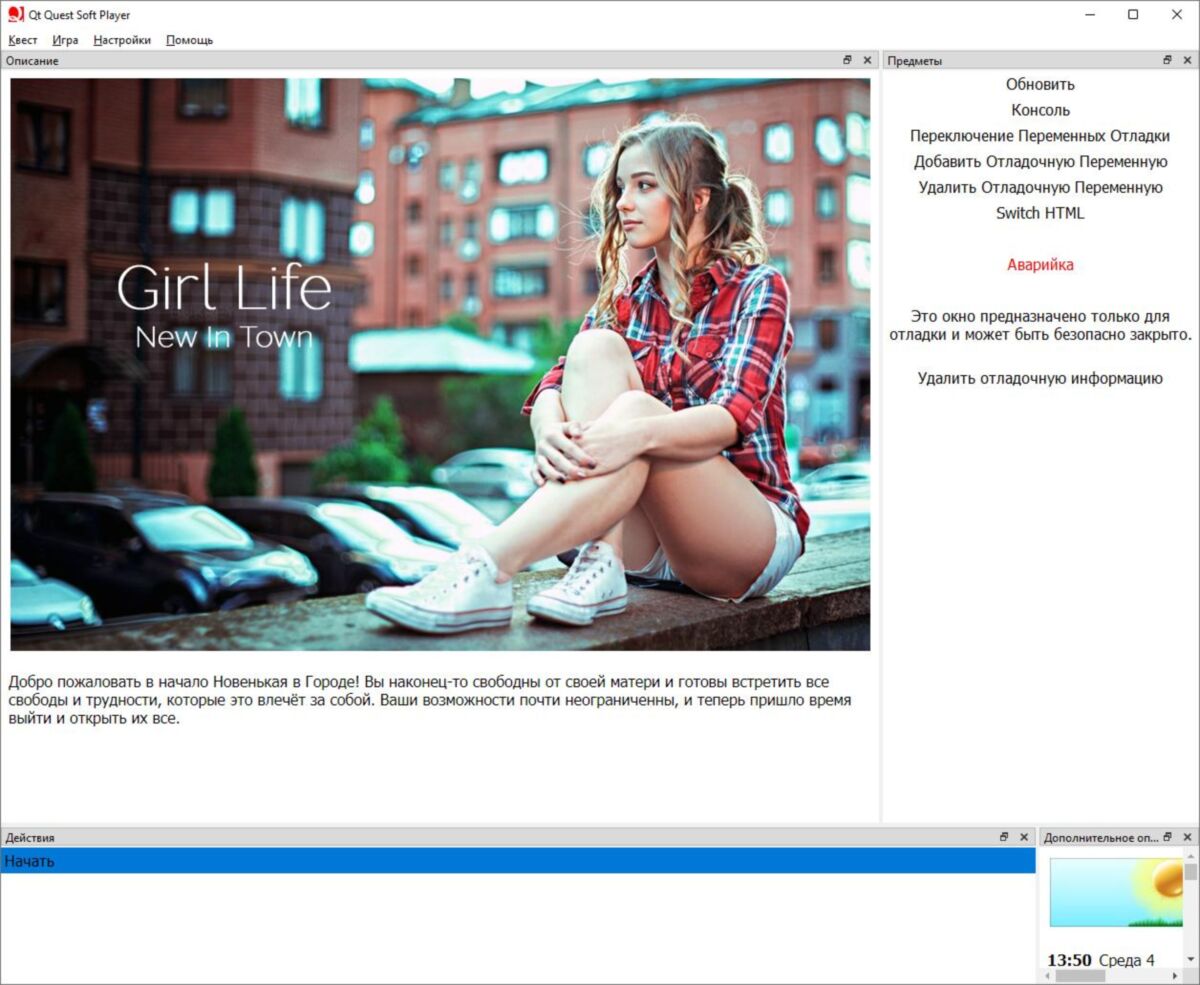Image resolution: width=1200 pixels, height=985 pixels.
Task: Float the Действия panel
Action: pyautogui.click(x=1004, y=837)
